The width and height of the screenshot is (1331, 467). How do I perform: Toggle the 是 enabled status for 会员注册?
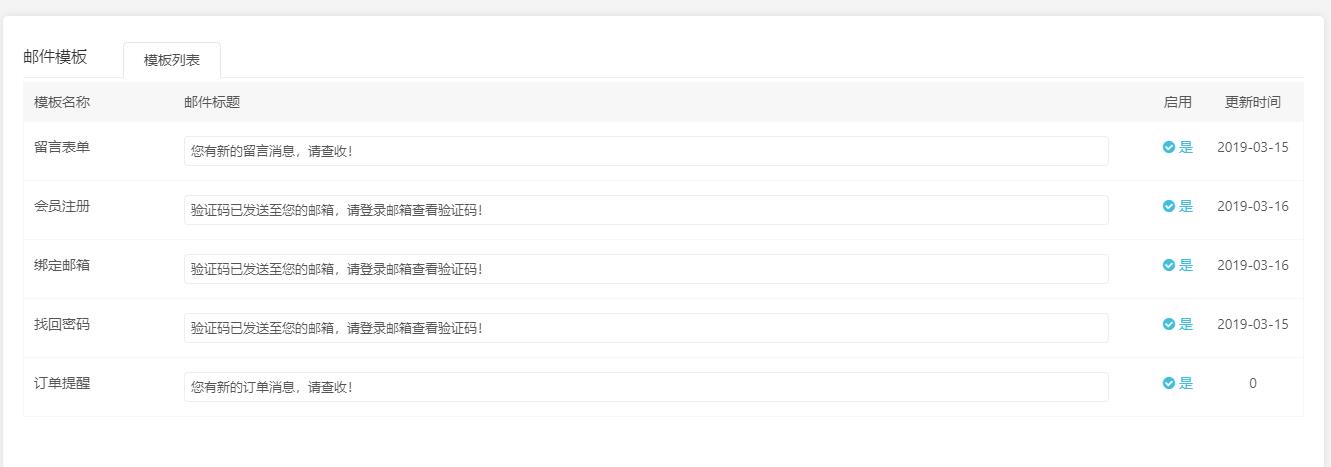click(1178, 206)
